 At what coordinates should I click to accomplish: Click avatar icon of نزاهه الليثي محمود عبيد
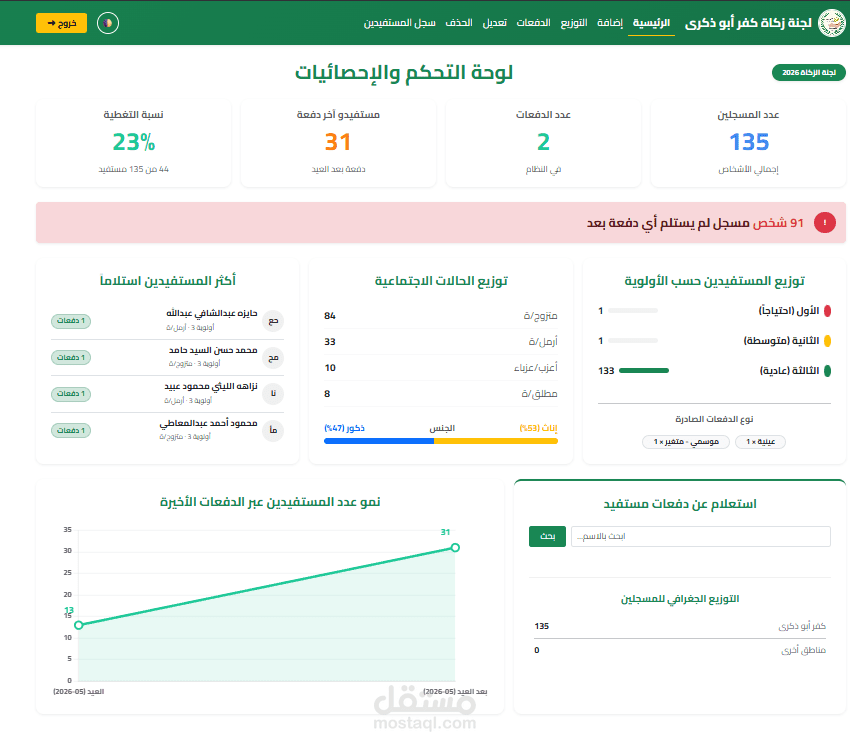click(273, 394)
